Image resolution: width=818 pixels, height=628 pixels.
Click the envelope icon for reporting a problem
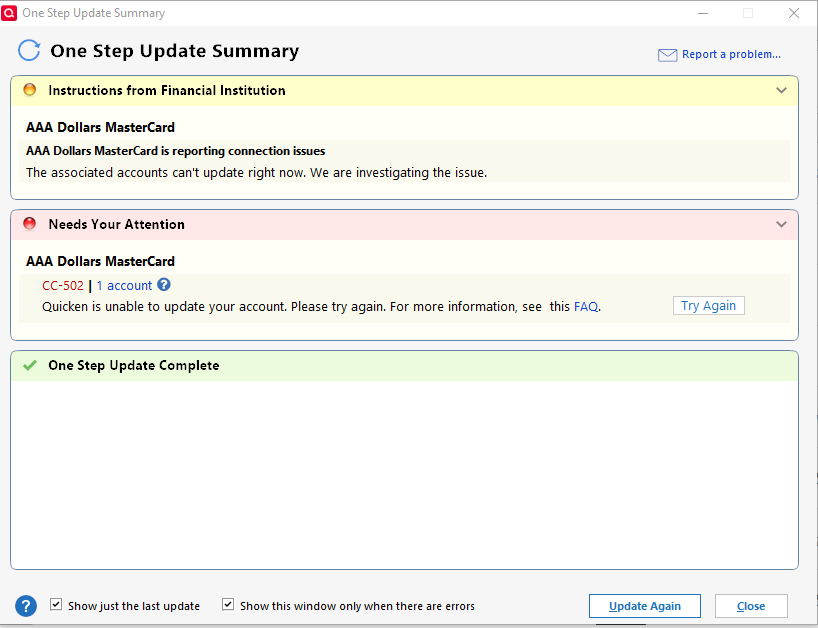(x=667, y=55)
